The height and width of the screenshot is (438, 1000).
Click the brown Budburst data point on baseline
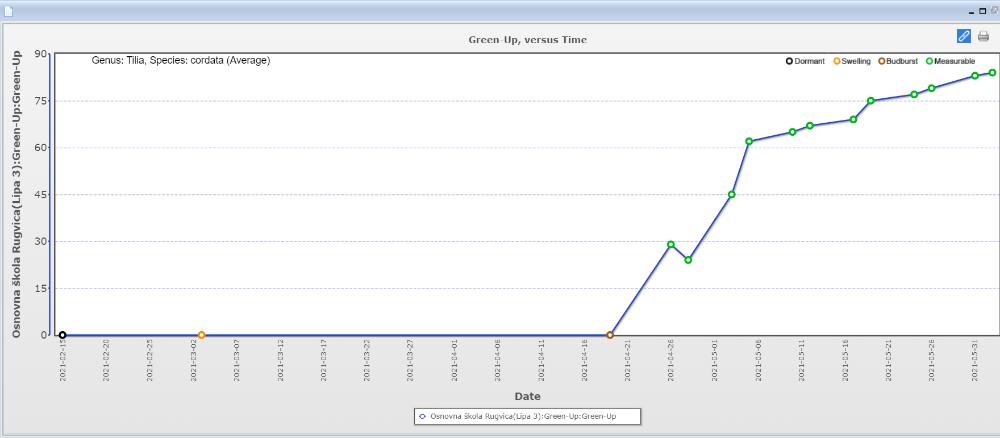610,335
